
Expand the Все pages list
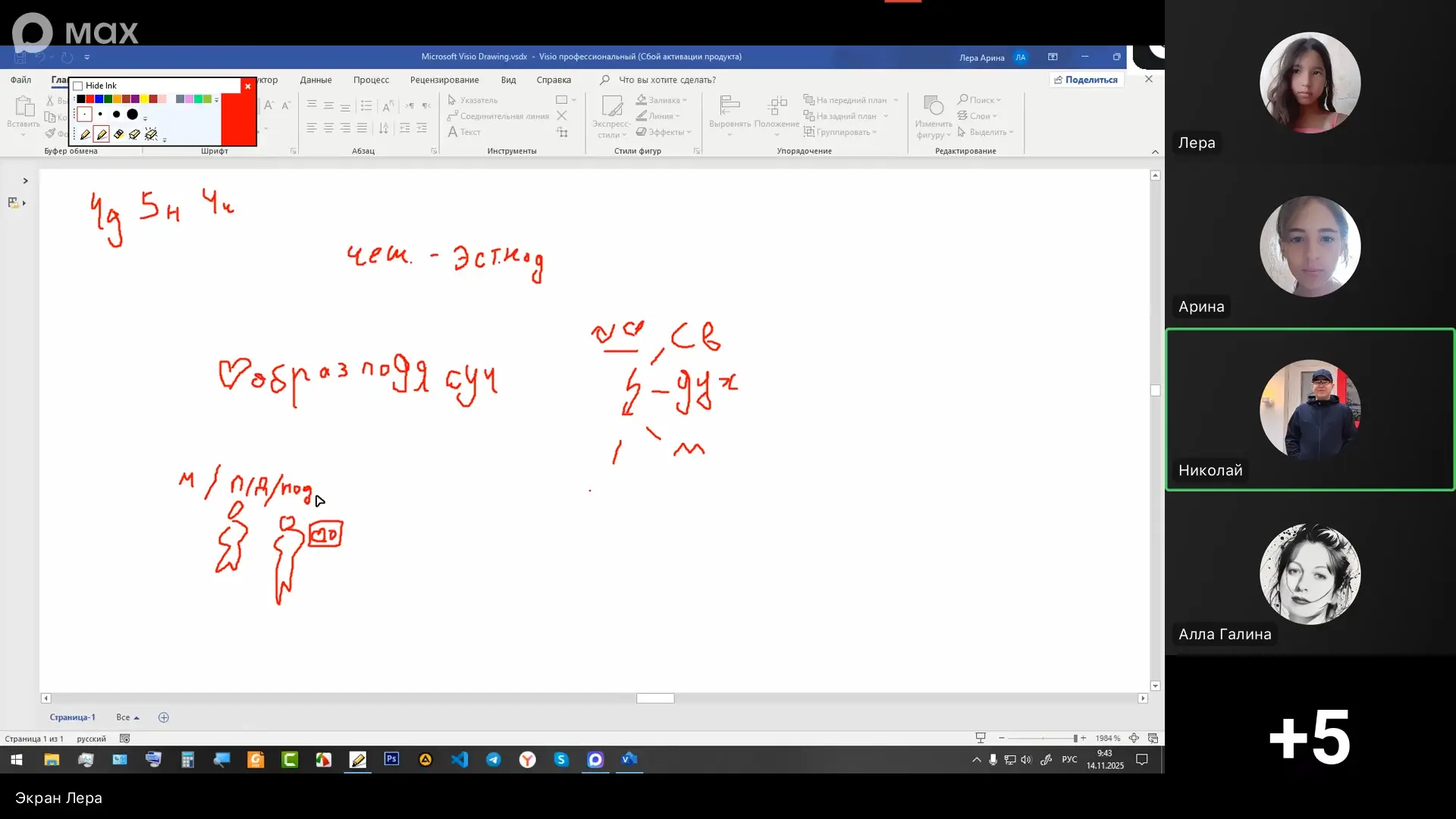coord(127,717)
